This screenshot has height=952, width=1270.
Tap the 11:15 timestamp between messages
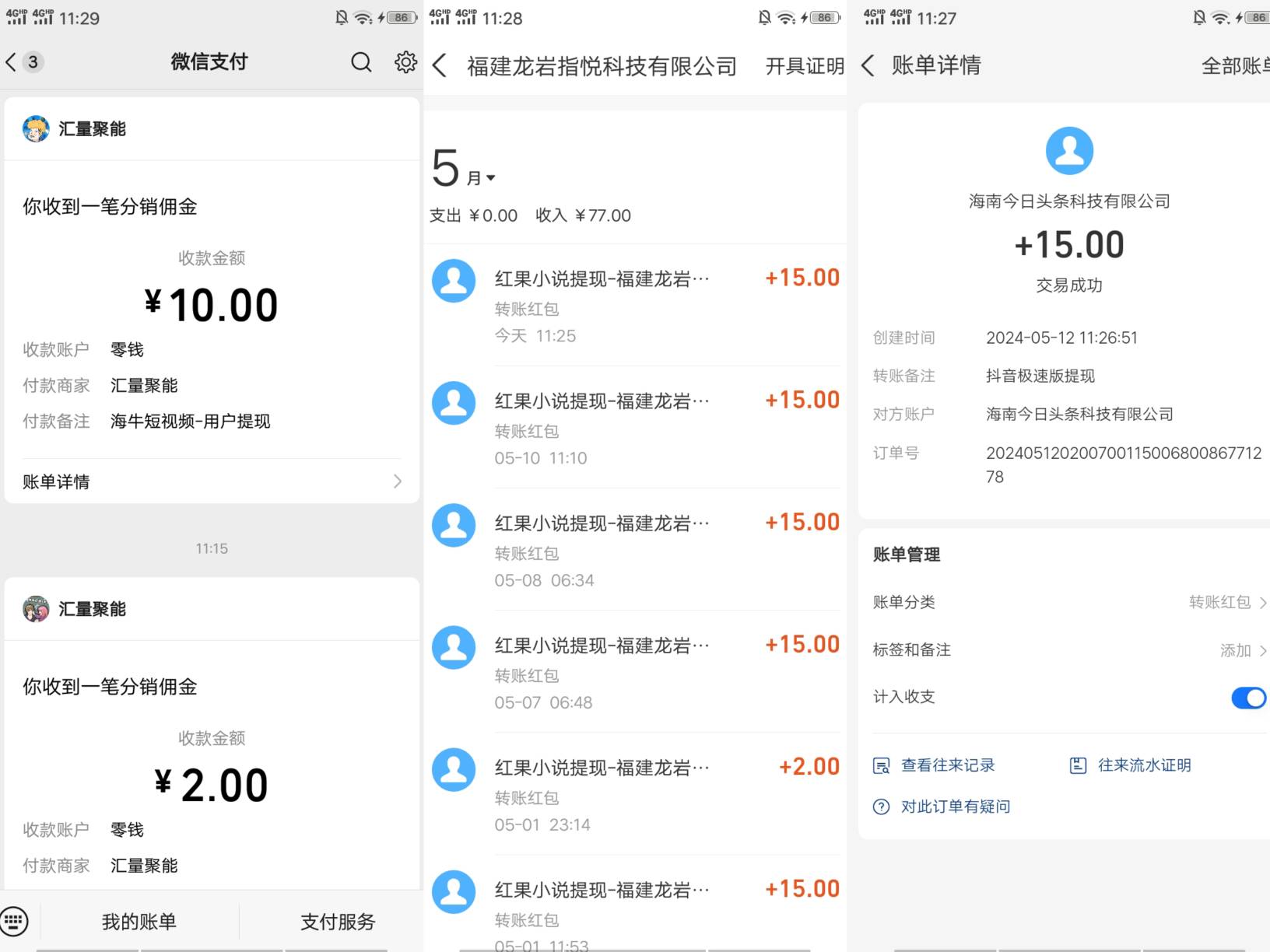tap(212, 548)
